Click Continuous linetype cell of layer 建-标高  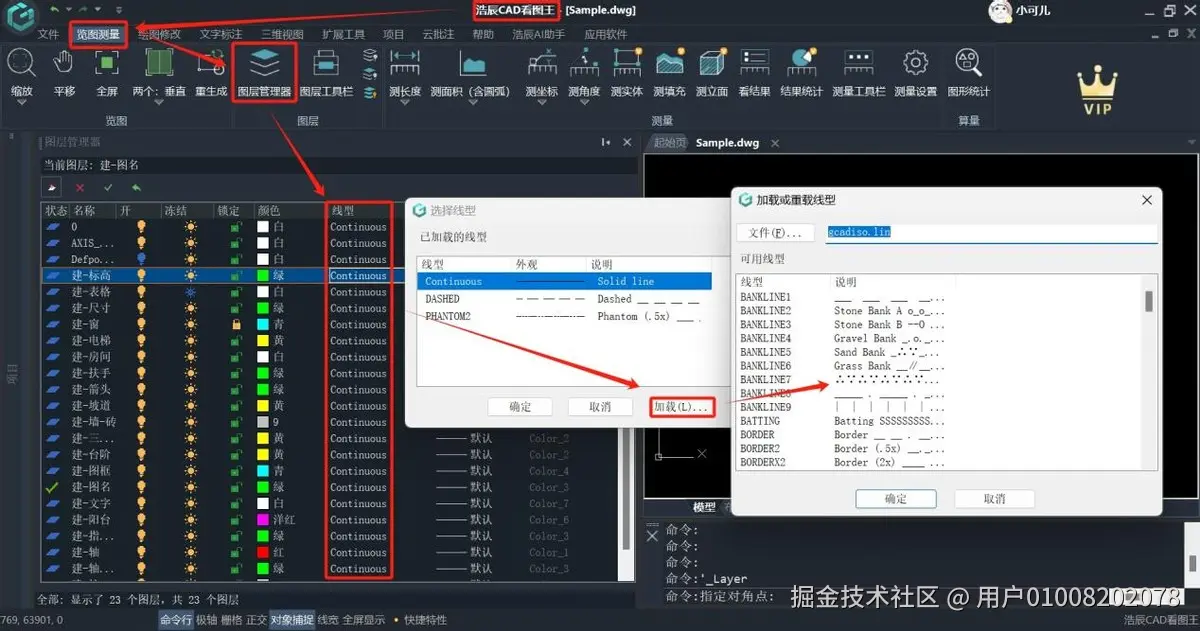[358, 275]
